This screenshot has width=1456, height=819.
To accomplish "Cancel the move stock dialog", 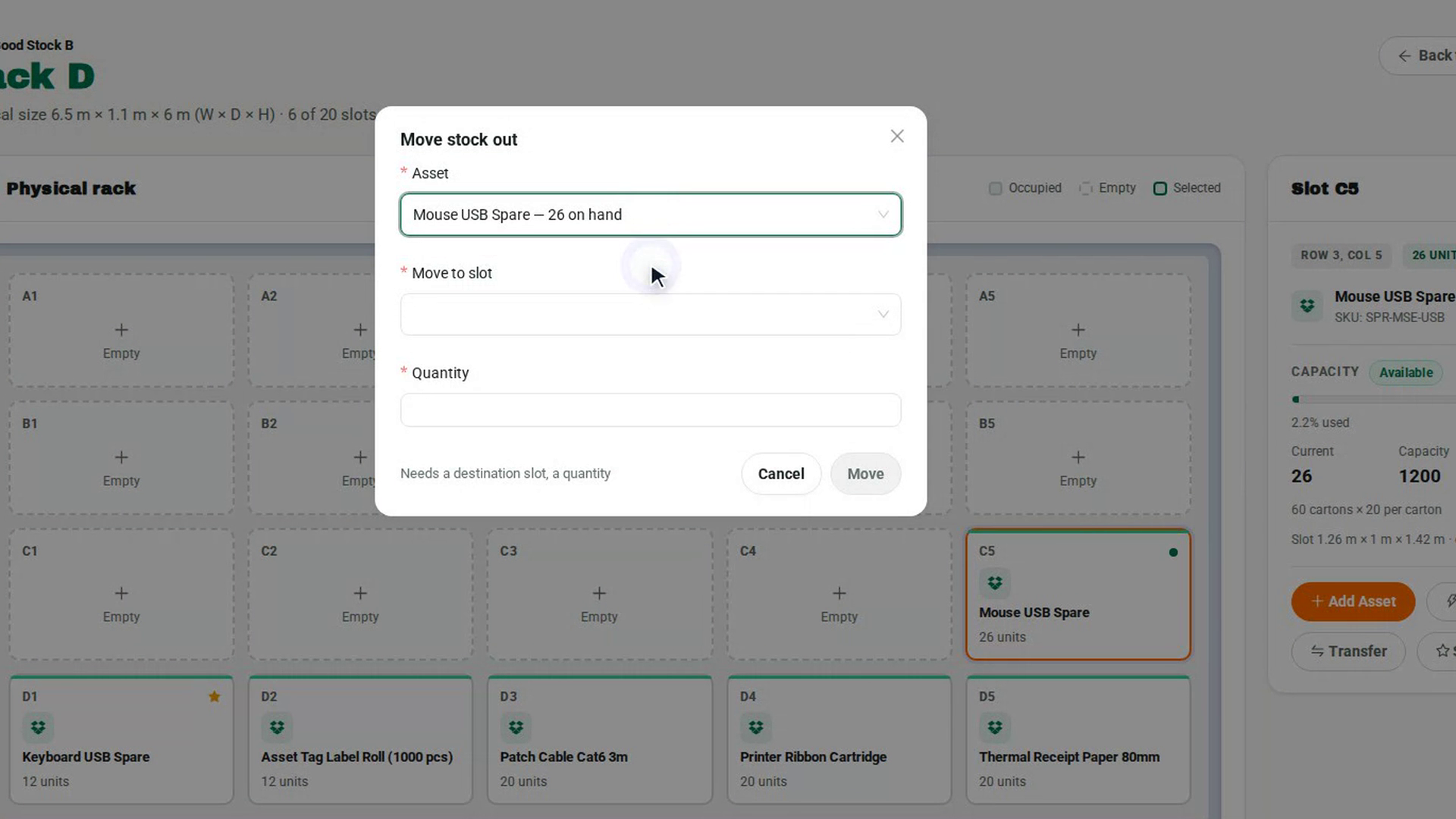I will pyautogui.click(x=781, y=474).
